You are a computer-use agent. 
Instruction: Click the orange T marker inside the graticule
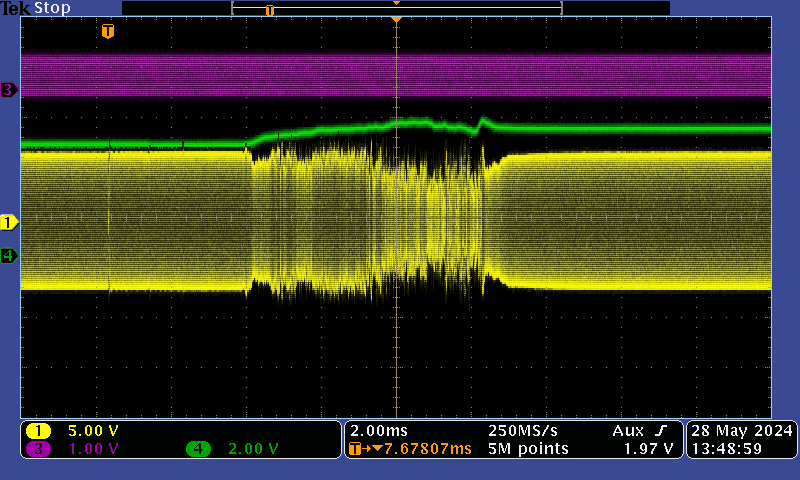(x=108, y=32)
